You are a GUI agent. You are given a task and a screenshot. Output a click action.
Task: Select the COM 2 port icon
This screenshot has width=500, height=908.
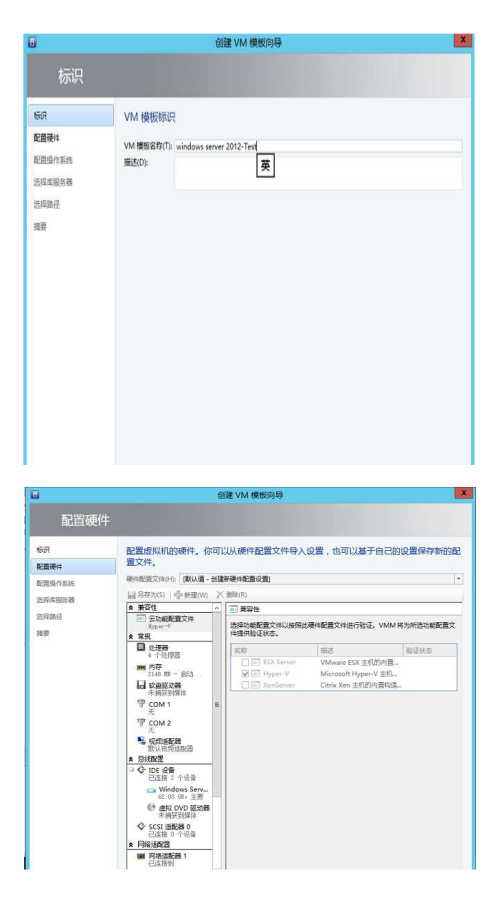click(141, 723)
